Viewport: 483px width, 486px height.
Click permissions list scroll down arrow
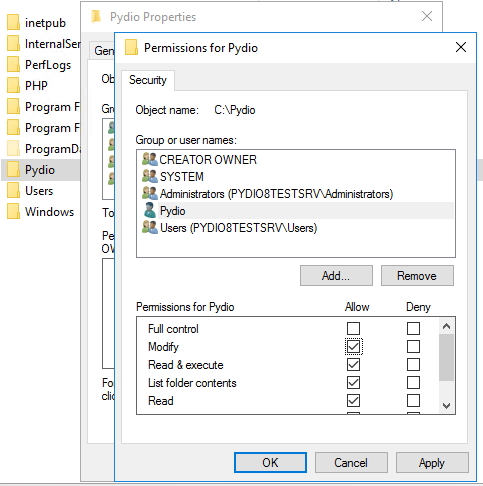446,405
